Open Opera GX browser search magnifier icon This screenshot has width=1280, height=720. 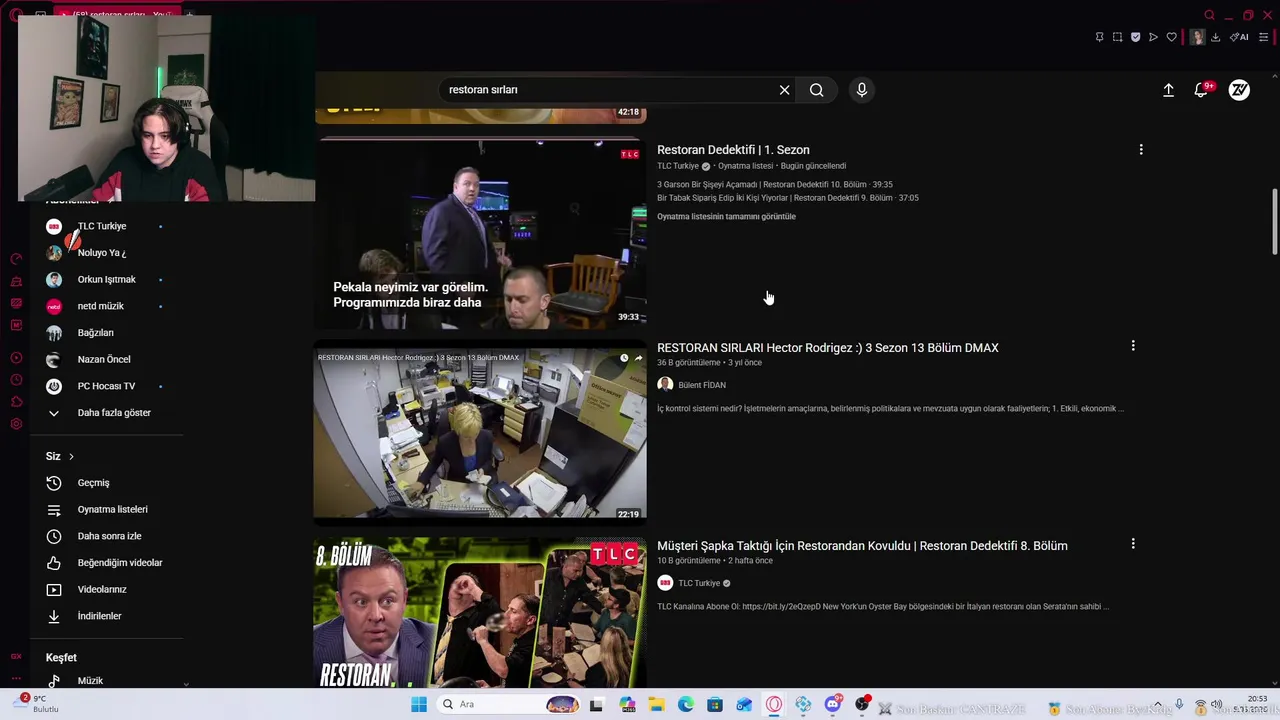tap(1209, 15)
